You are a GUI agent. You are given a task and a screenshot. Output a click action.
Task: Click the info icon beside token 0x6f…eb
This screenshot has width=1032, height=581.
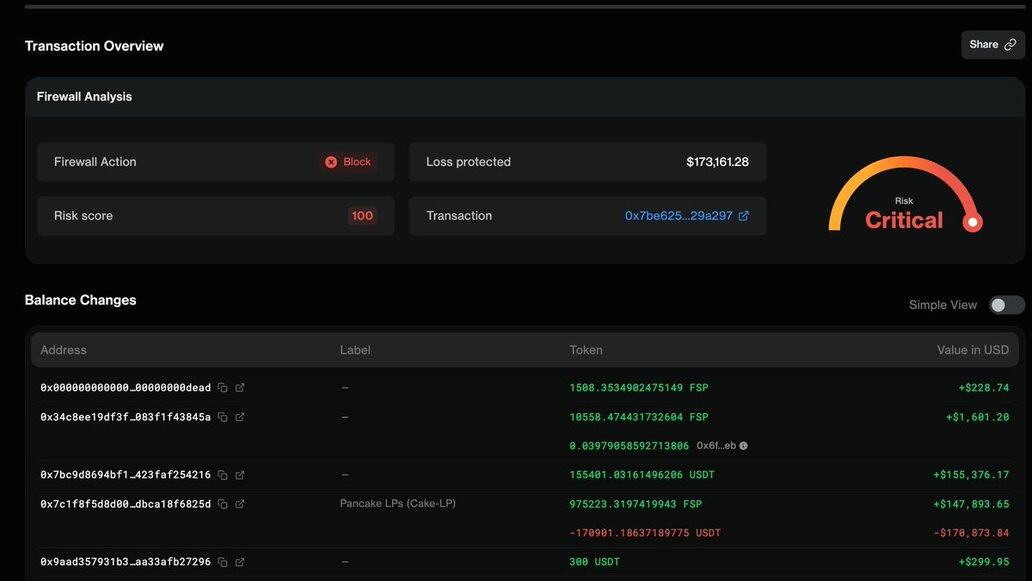point(743,446)
